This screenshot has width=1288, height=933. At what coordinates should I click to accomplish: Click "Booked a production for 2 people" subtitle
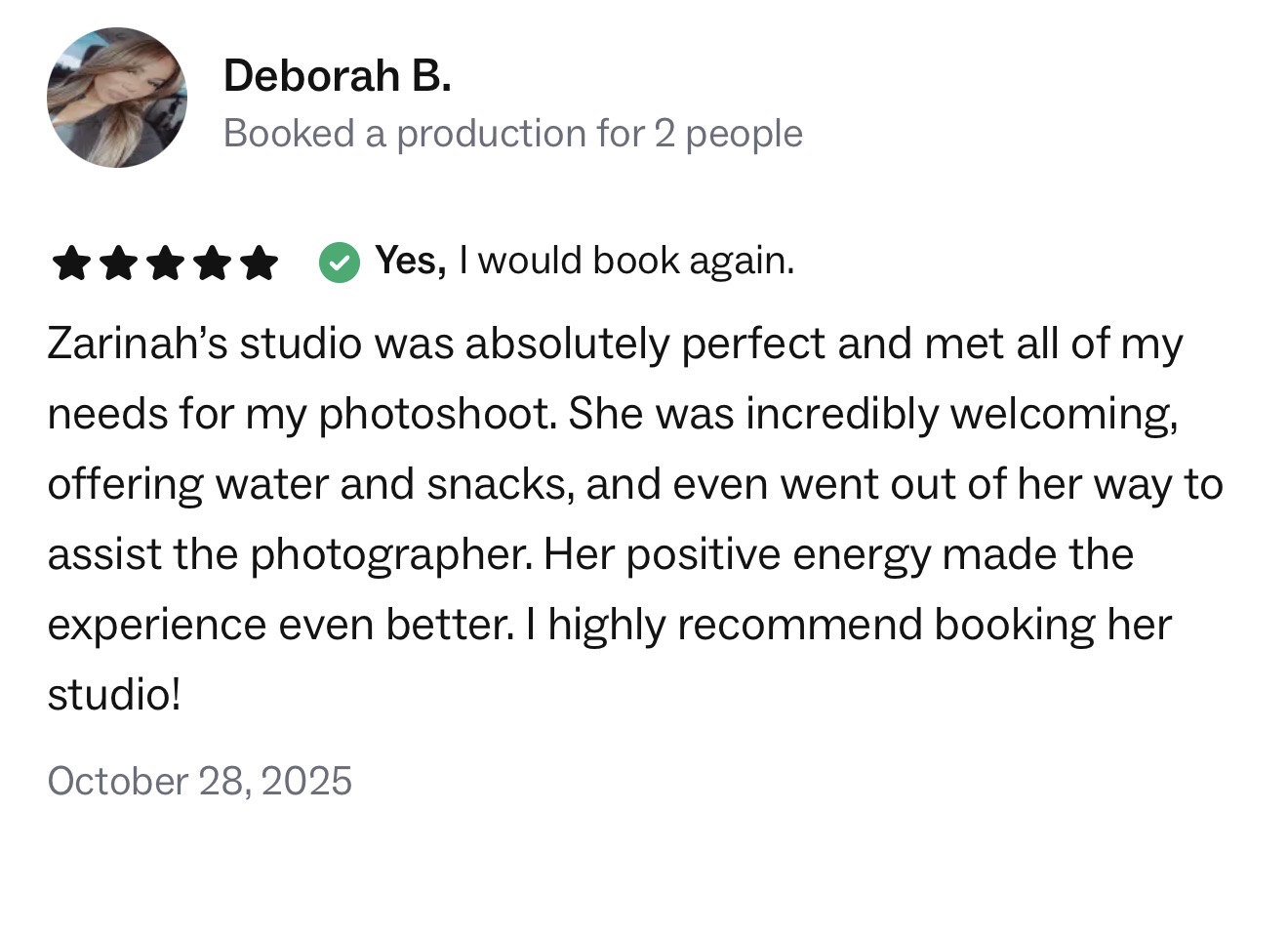click(512, 134)
